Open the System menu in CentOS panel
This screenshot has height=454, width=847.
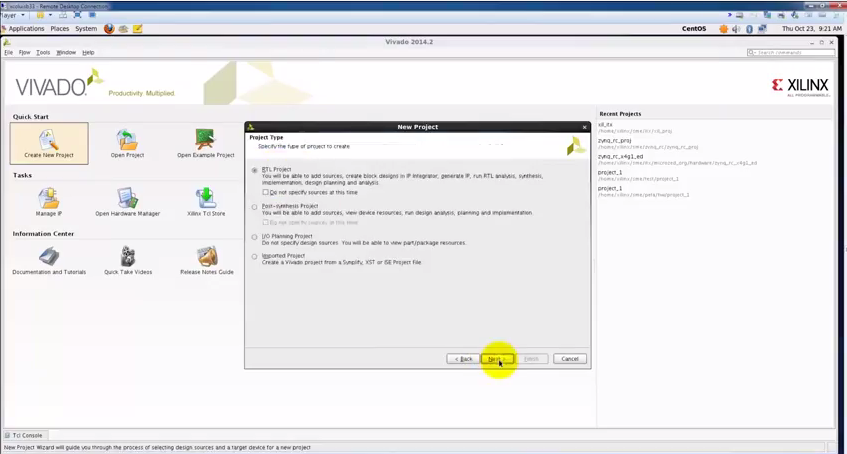pyautogui.click(x=86, y=29)
